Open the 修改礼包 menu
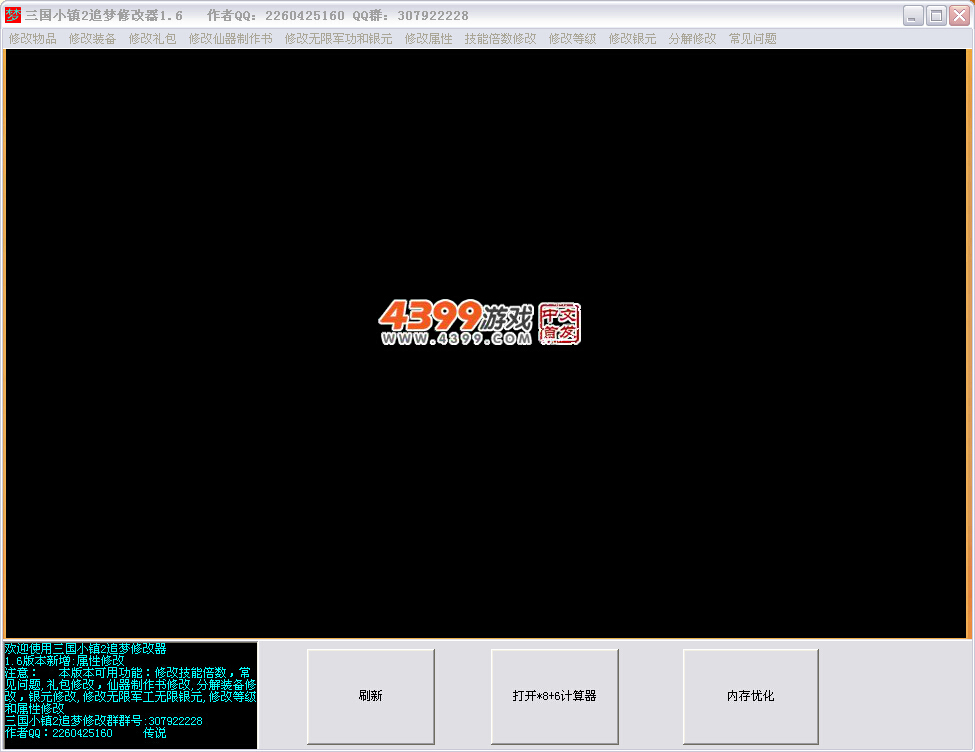 pos(152,39)
